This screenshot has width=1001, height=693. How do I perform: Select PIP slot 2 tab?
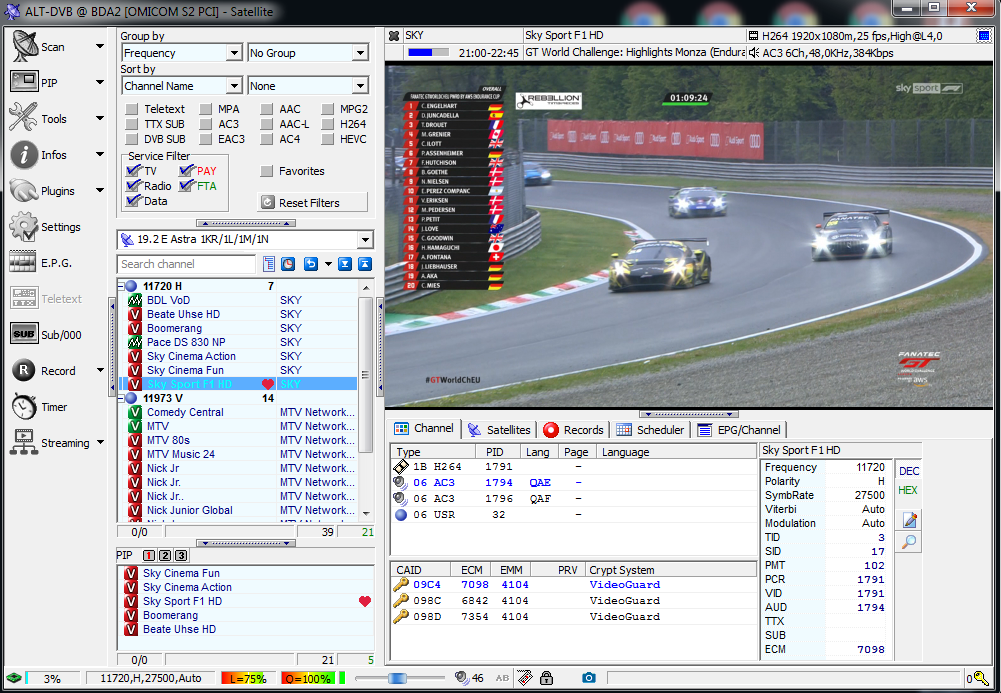point(165,555)
